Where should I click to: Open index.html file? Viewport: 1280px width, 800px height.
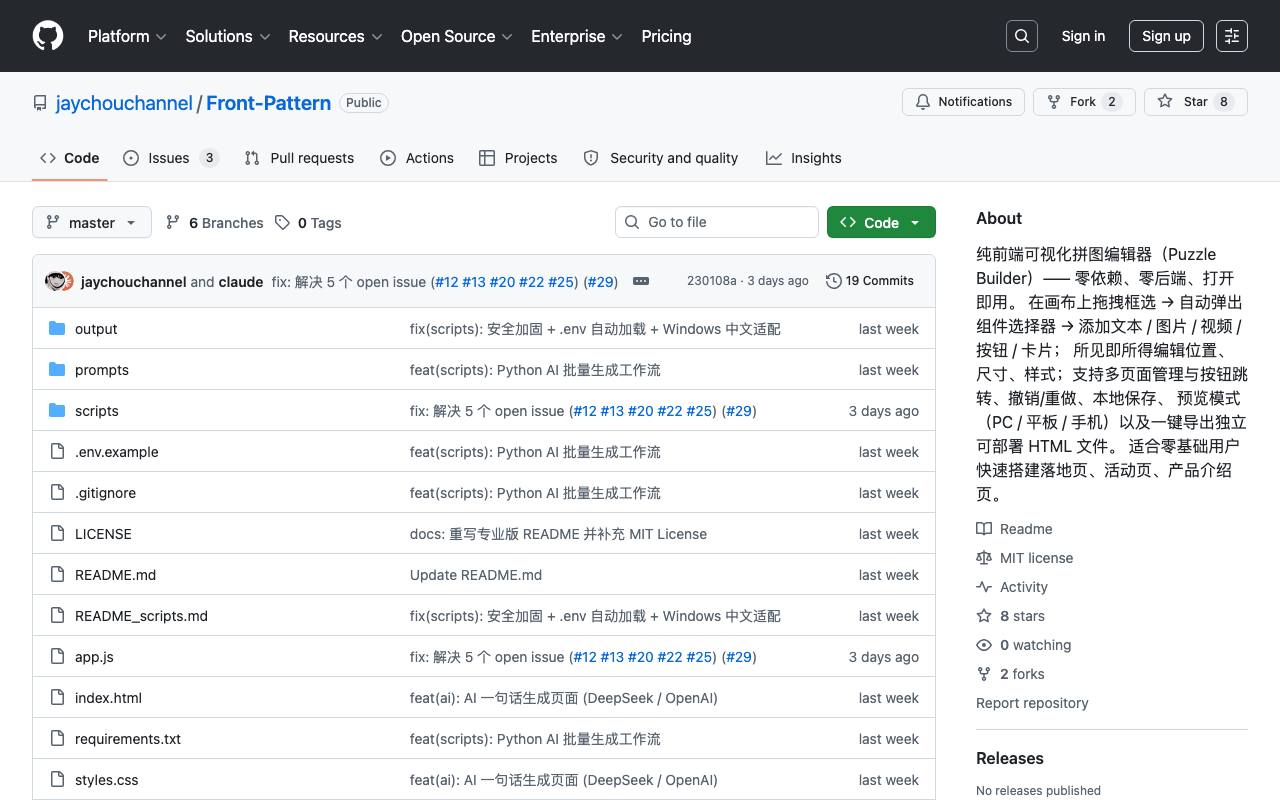click(108, 698)
